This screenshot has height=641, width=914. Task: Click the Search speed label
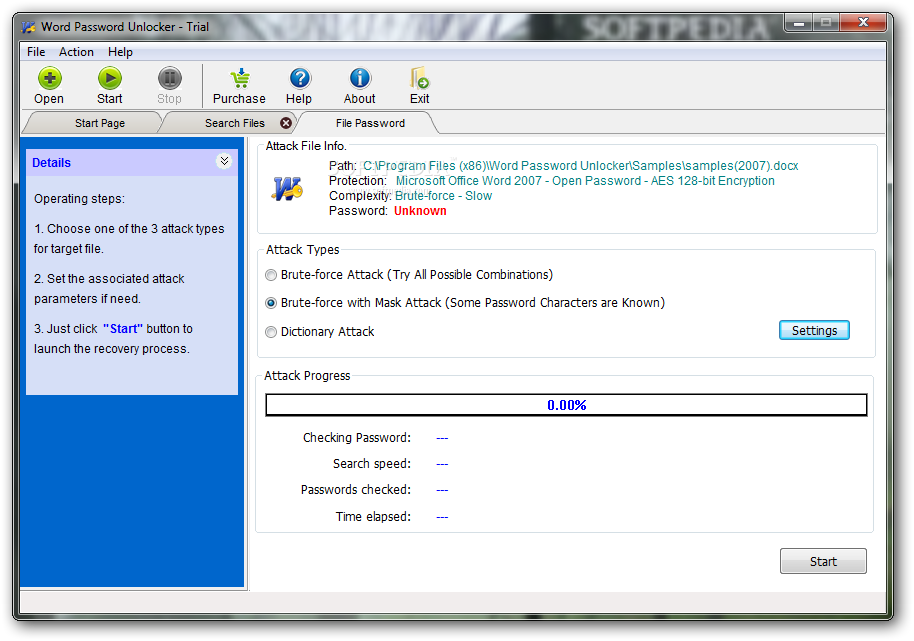tap(372, 464)
